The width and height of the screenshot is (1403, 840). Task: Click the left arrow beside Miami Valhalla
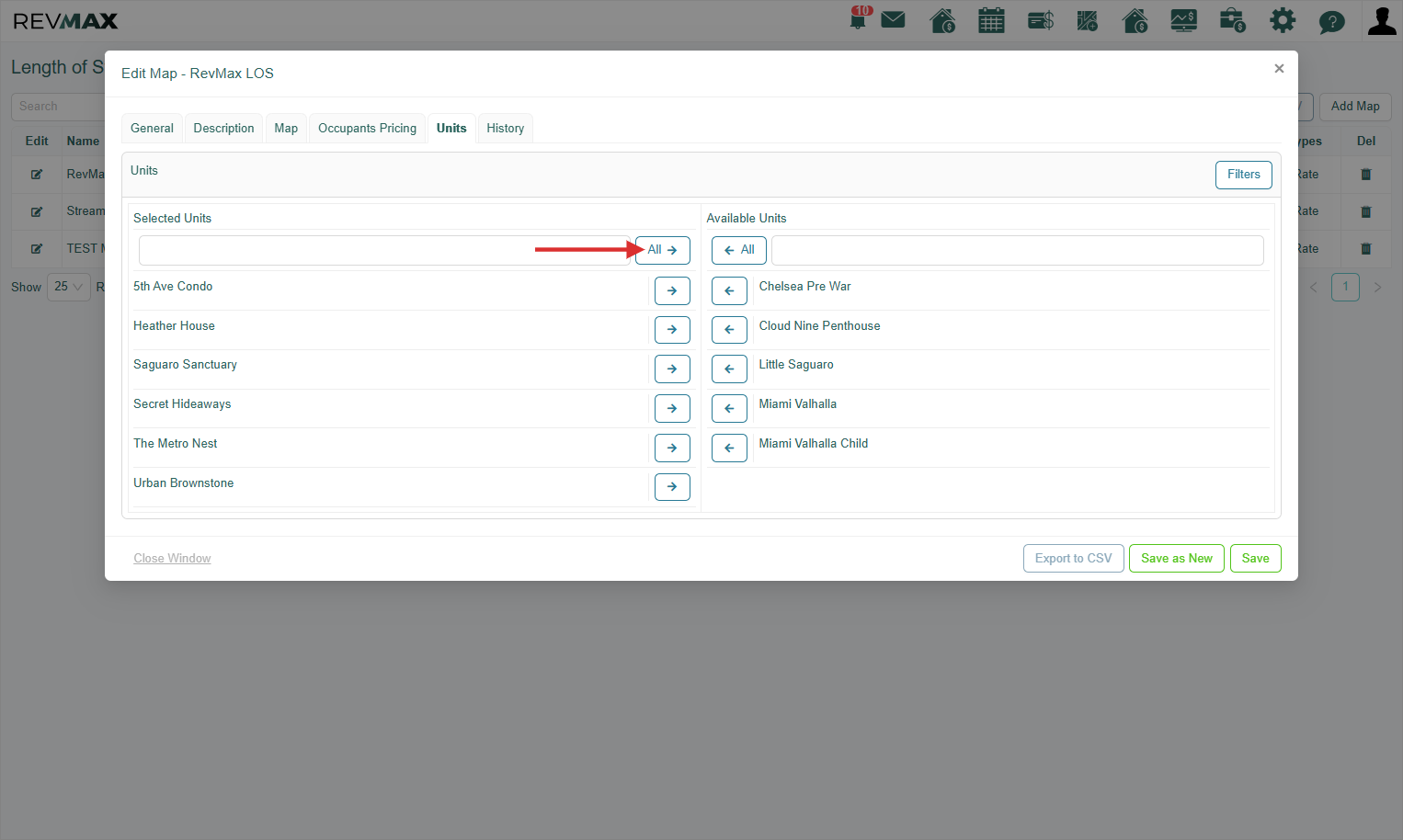729,408
